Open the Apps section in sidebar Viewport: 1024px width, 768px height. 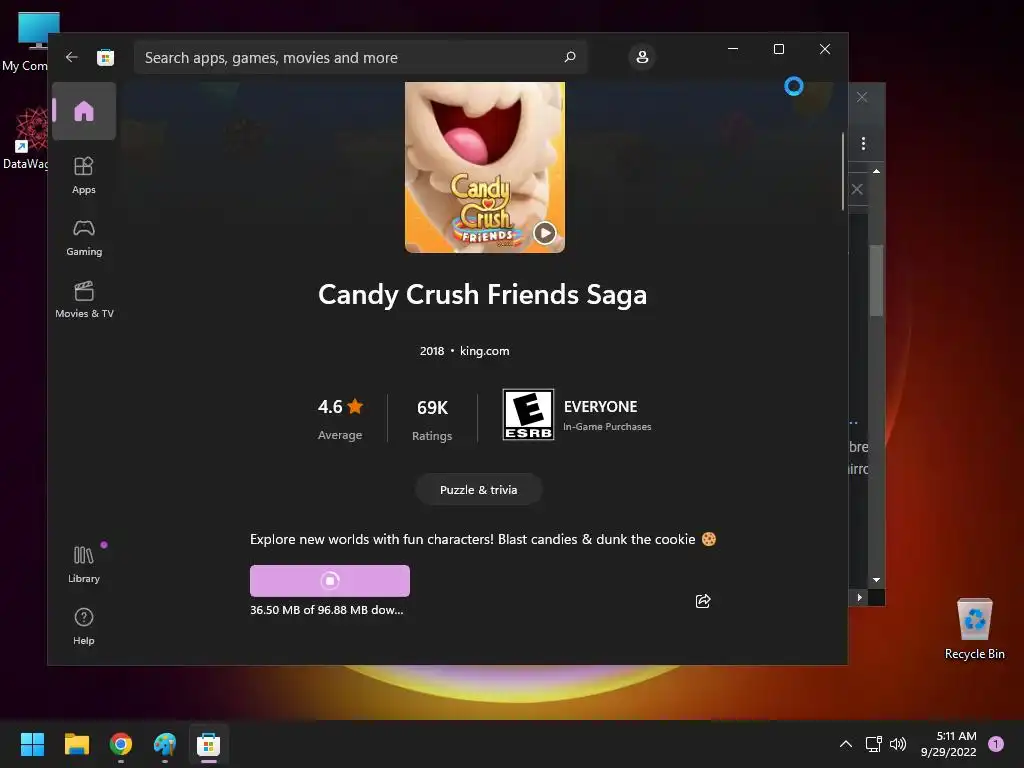pyautogui.click(x=84, y=175)
